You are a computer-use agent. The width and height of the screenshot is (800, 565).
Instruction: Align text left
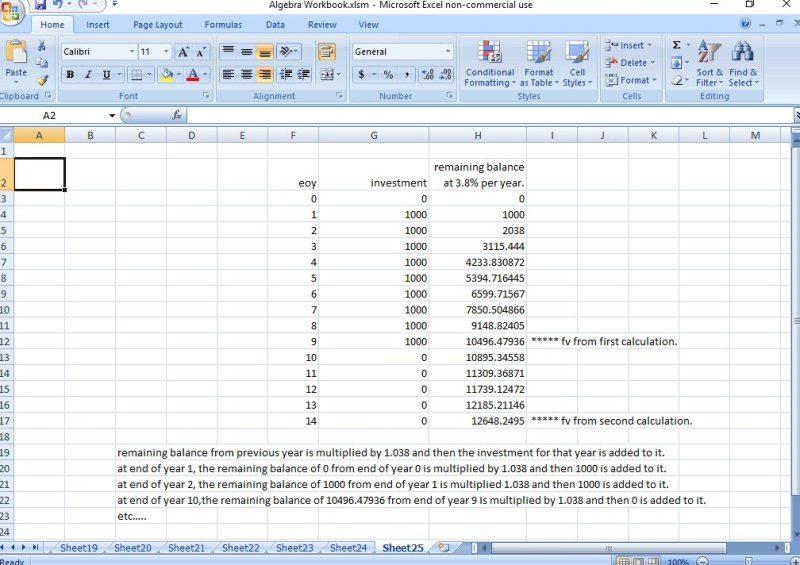click(x=228, y=75)
